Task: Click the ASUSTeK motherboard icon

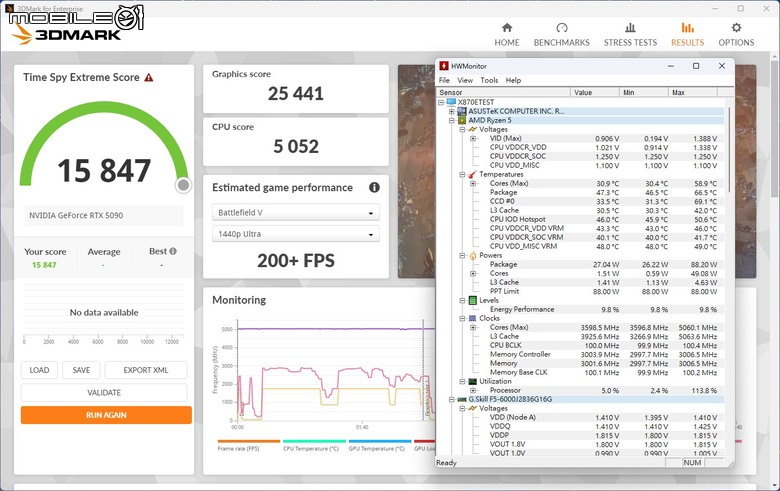Action: pos(462,111)
